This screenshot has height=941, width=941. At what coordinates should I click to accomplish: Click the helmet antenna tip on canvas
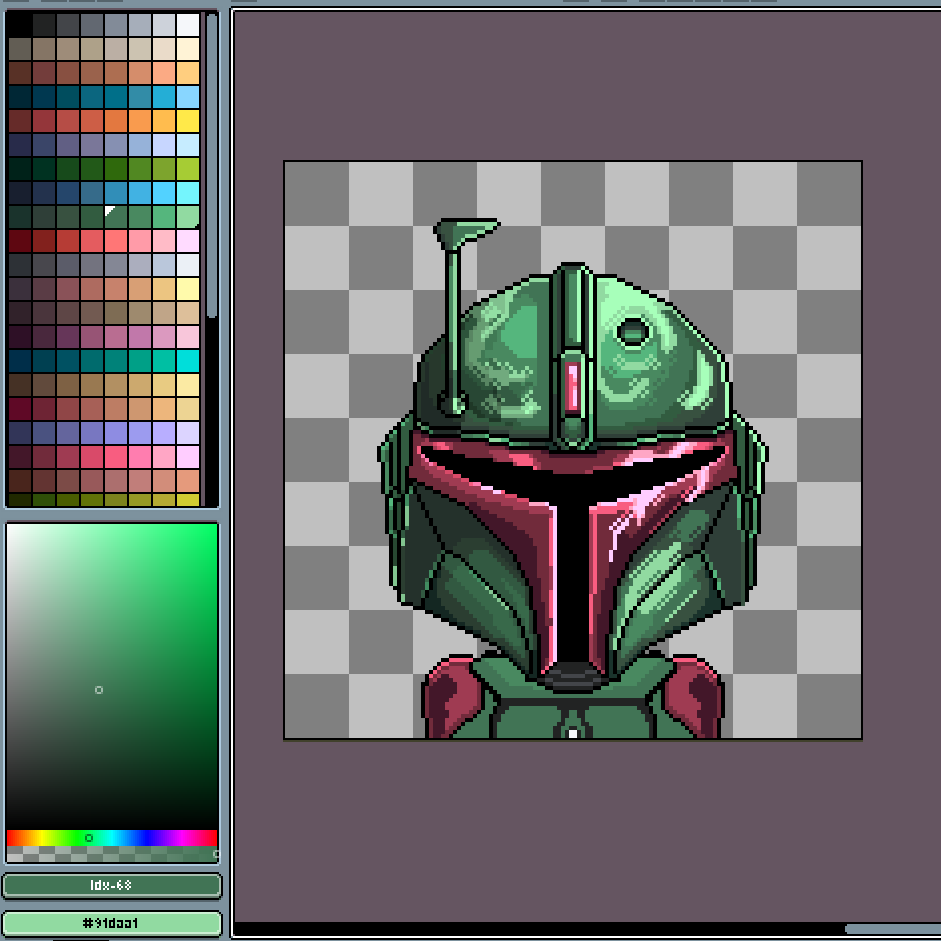[x=467, y=232]
